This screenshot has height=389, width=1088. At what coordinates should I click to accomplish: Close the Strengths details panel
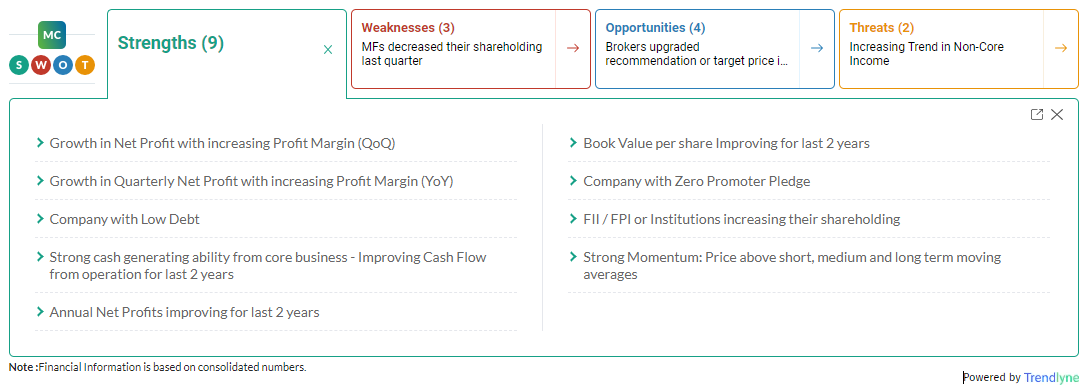point(1057,114)
